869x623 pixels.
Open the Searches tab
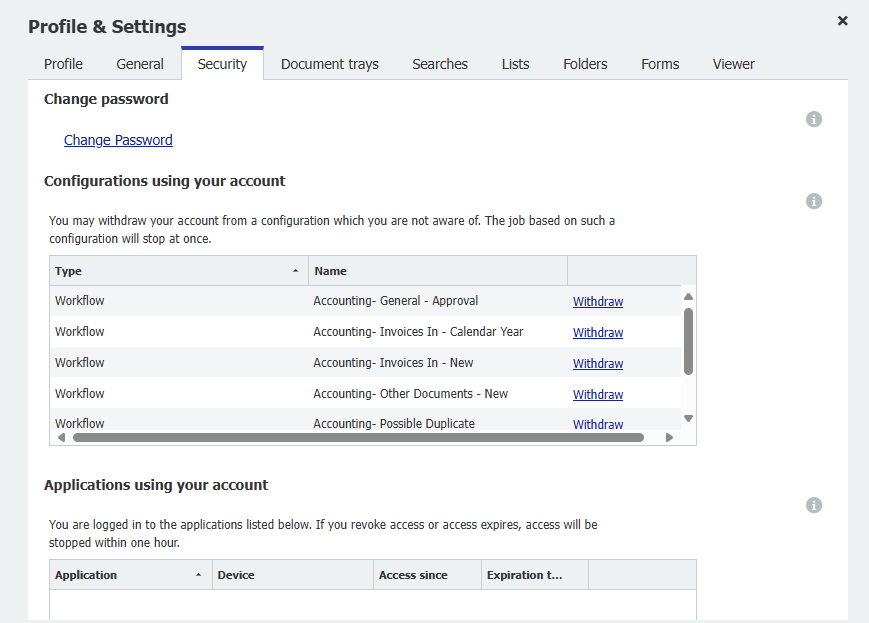(x=440, y=63)
